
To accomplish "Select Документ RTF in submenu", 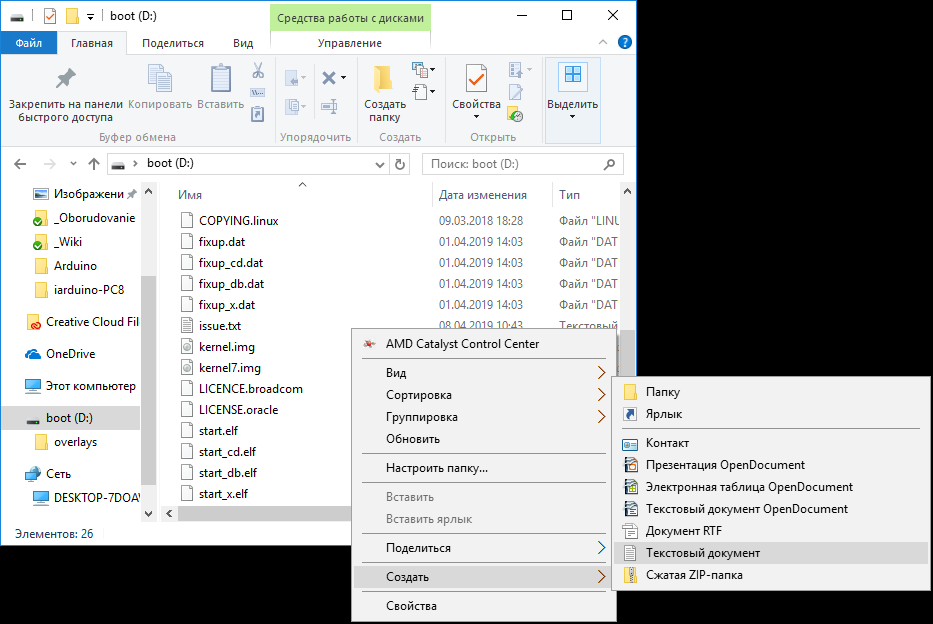I will (771, 531).
